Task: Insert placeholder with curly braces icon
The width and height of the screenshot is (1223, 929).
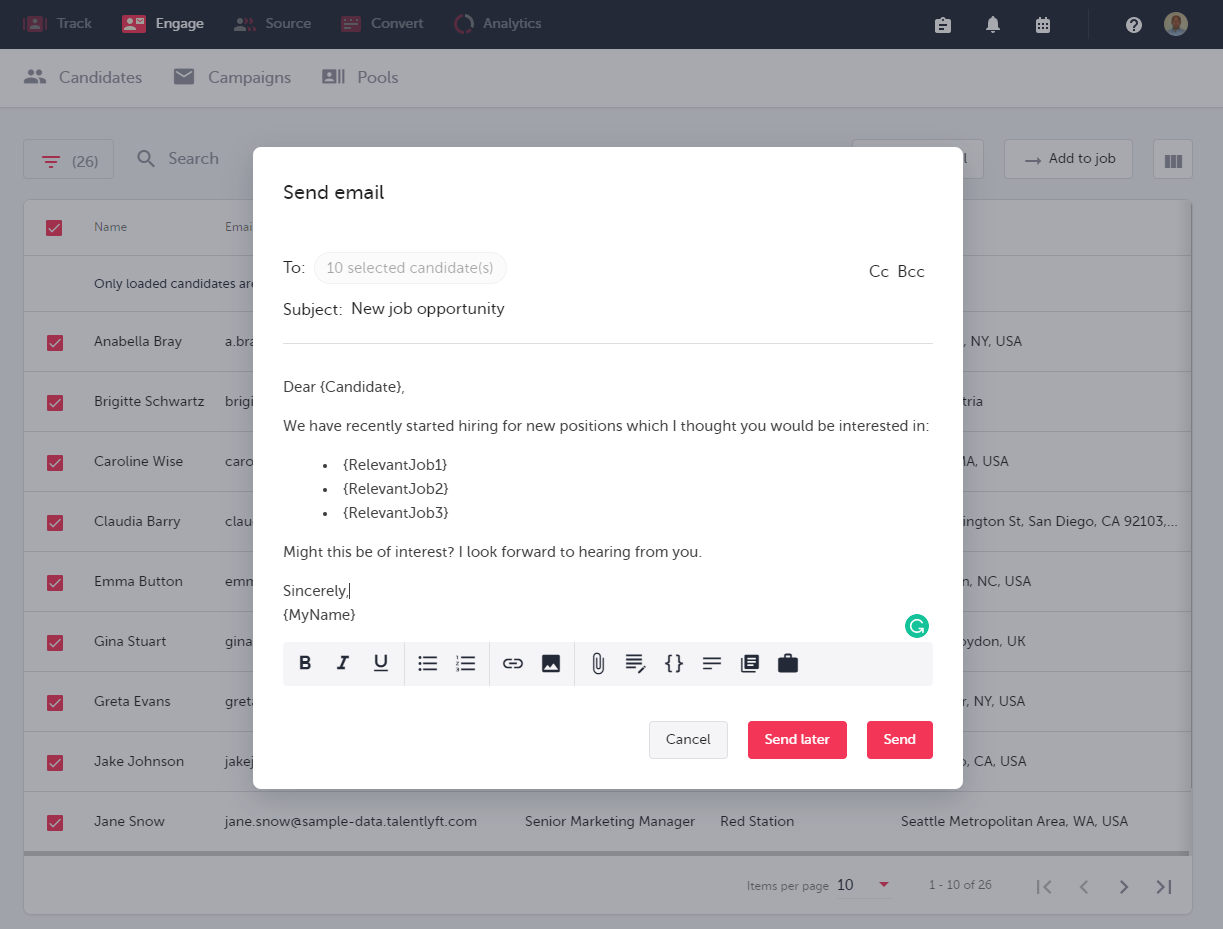Action: [674, 663]
